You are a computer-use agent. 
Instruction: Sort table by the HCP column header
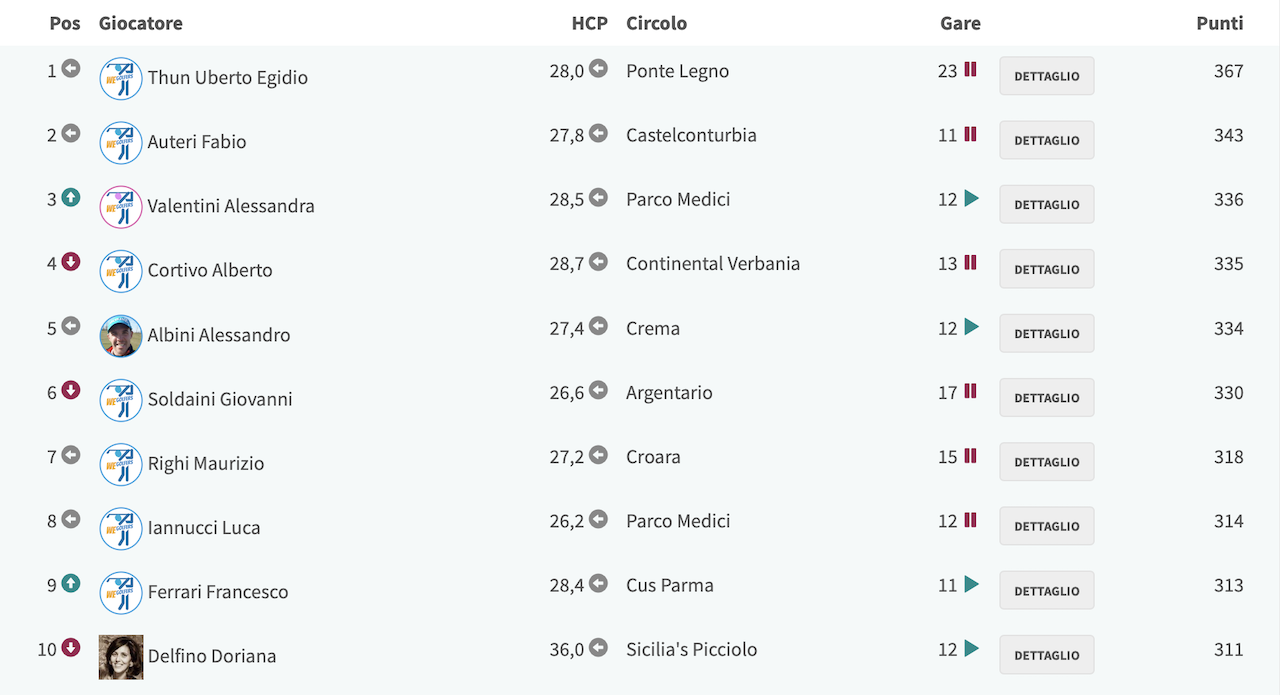click(x=590, y=23)
